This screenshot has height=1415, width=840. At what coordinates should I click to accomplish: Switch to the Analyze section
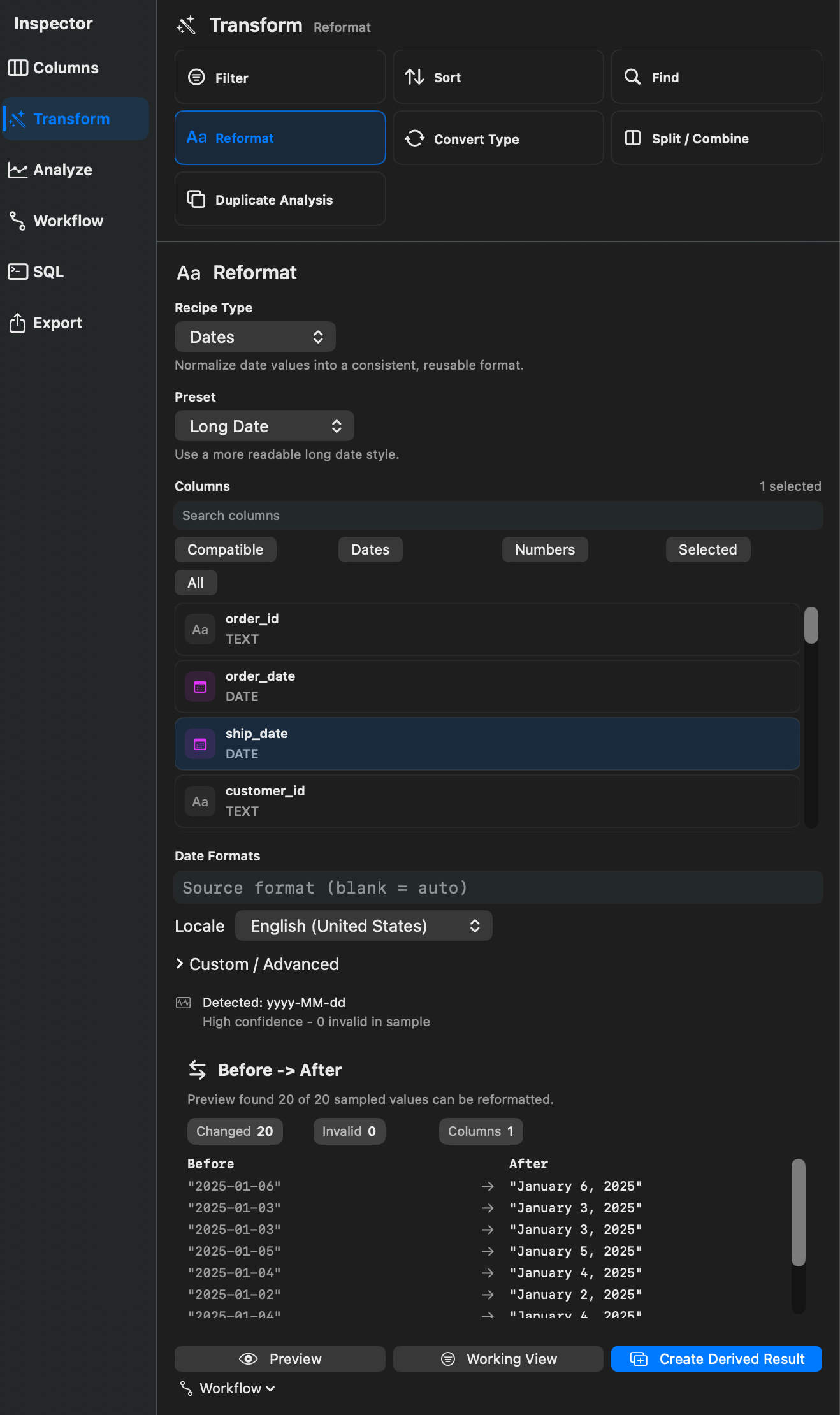tap(75, 170)
